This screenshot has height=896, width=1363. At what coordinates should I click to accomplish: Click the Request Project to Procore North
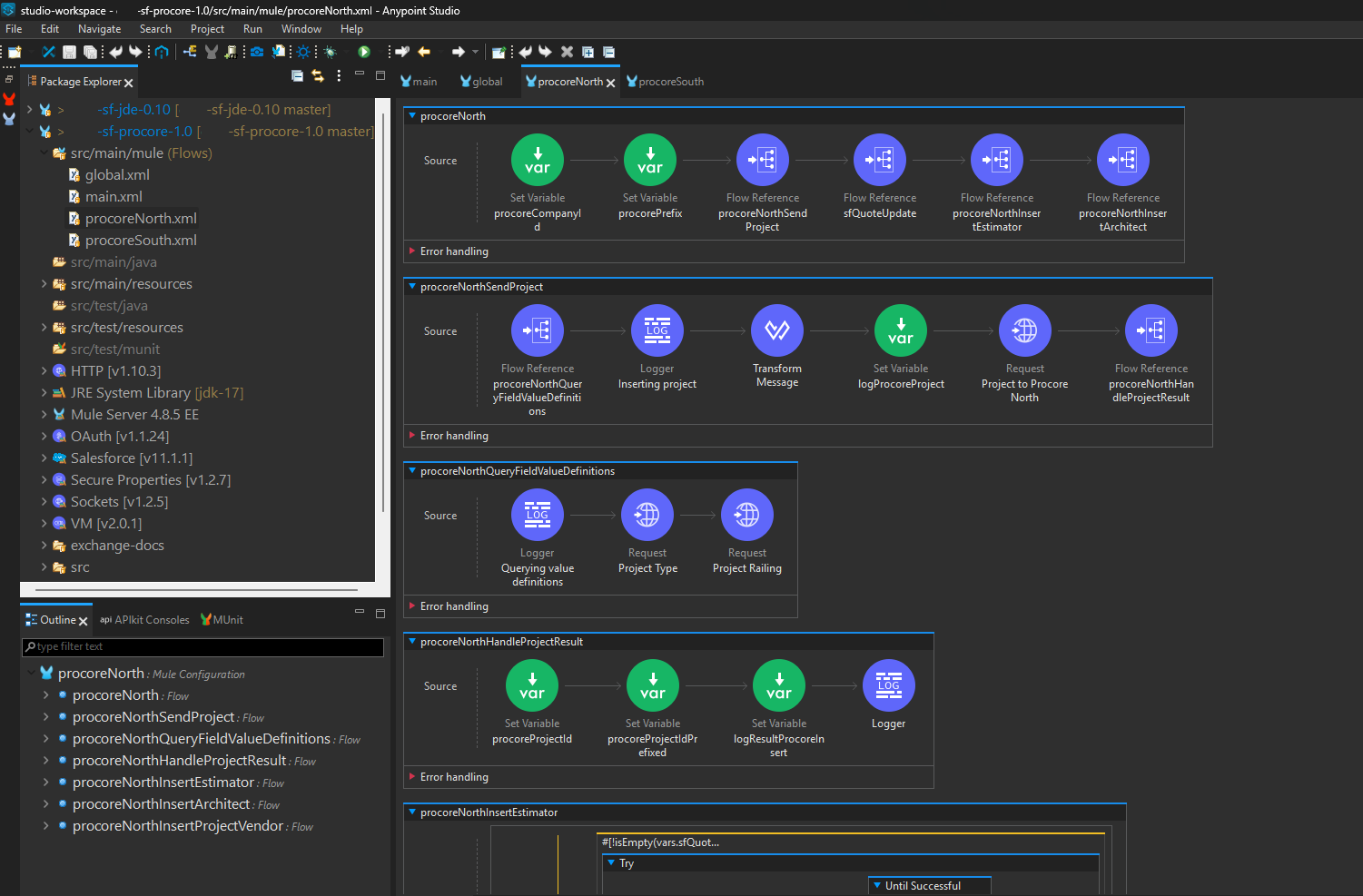coord(1024,330)
